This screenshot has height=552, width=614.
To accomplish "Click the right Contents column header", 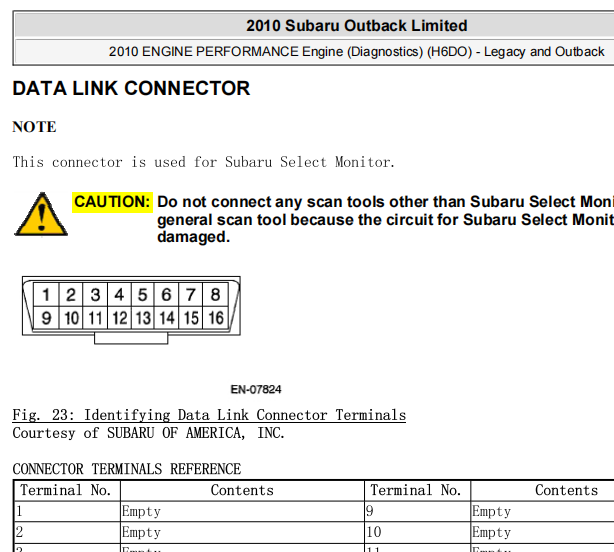I will 567,490.
